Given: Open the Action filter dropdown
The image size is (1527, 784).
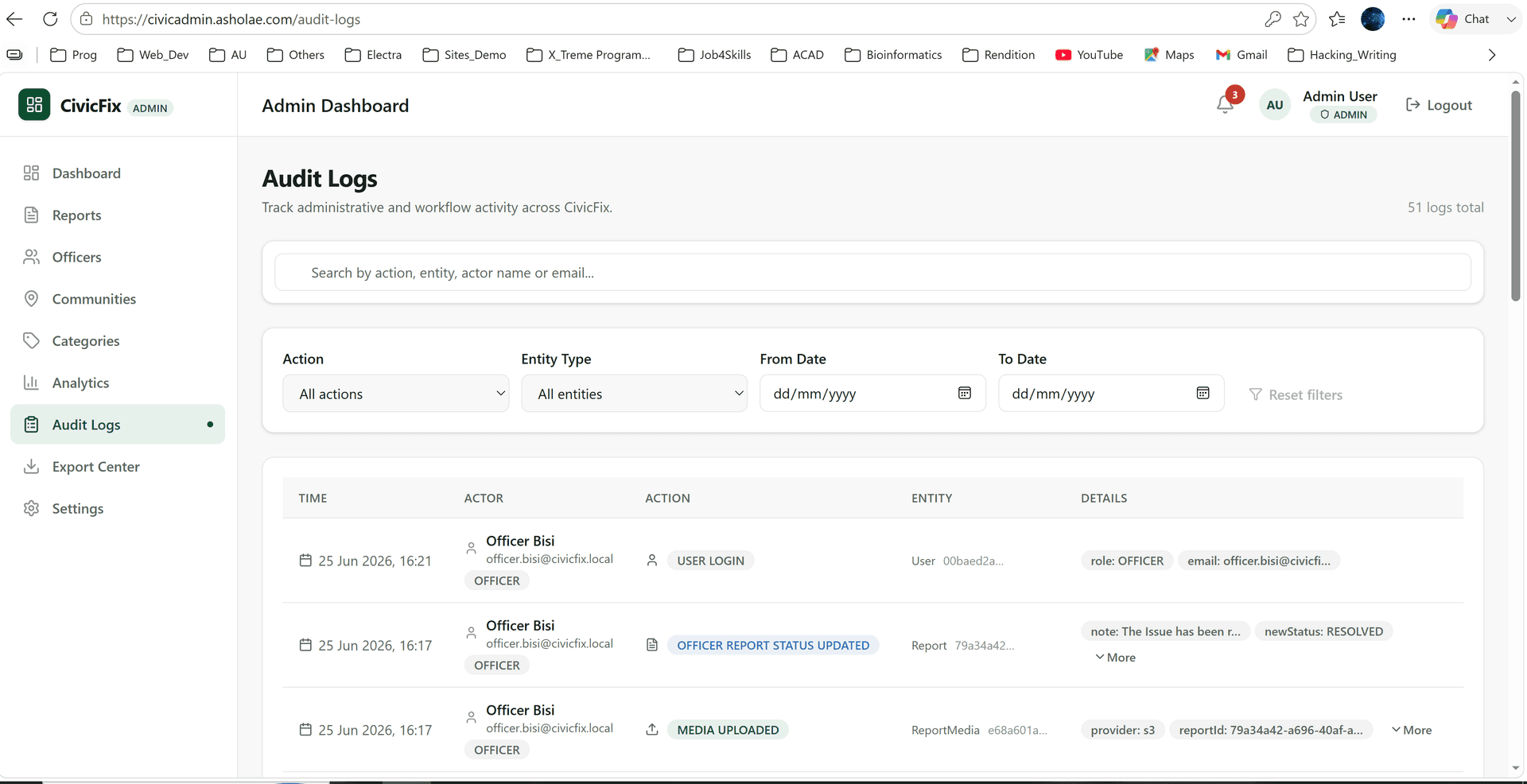Looking at the screenshot, I should click(x=396, y=394).
